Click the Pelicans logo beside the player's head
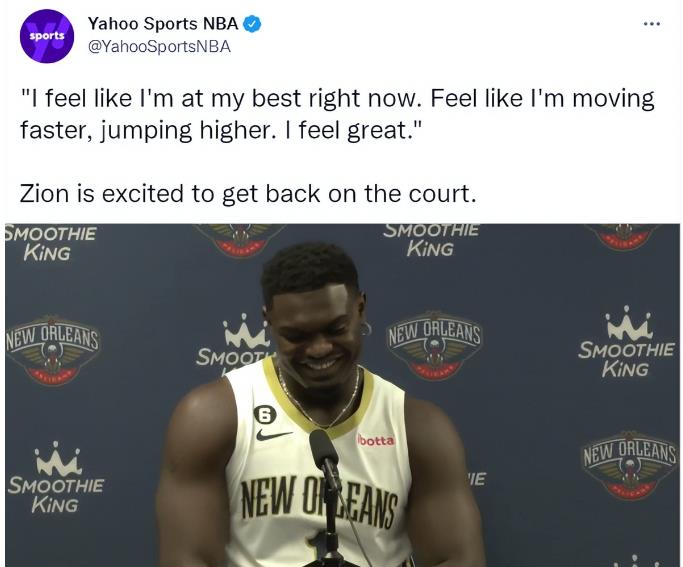 coord(434,345)
